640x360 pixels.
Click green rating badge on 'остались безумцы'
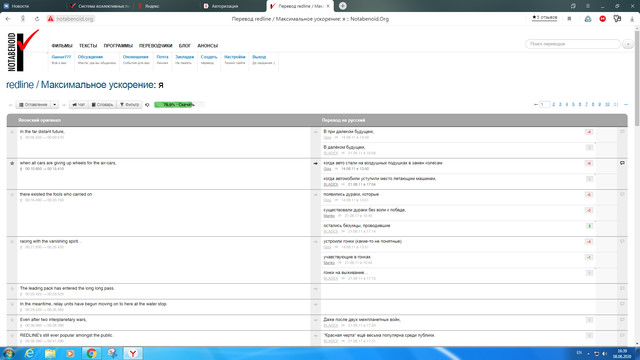pyautogui.click(x=589, y=226)
